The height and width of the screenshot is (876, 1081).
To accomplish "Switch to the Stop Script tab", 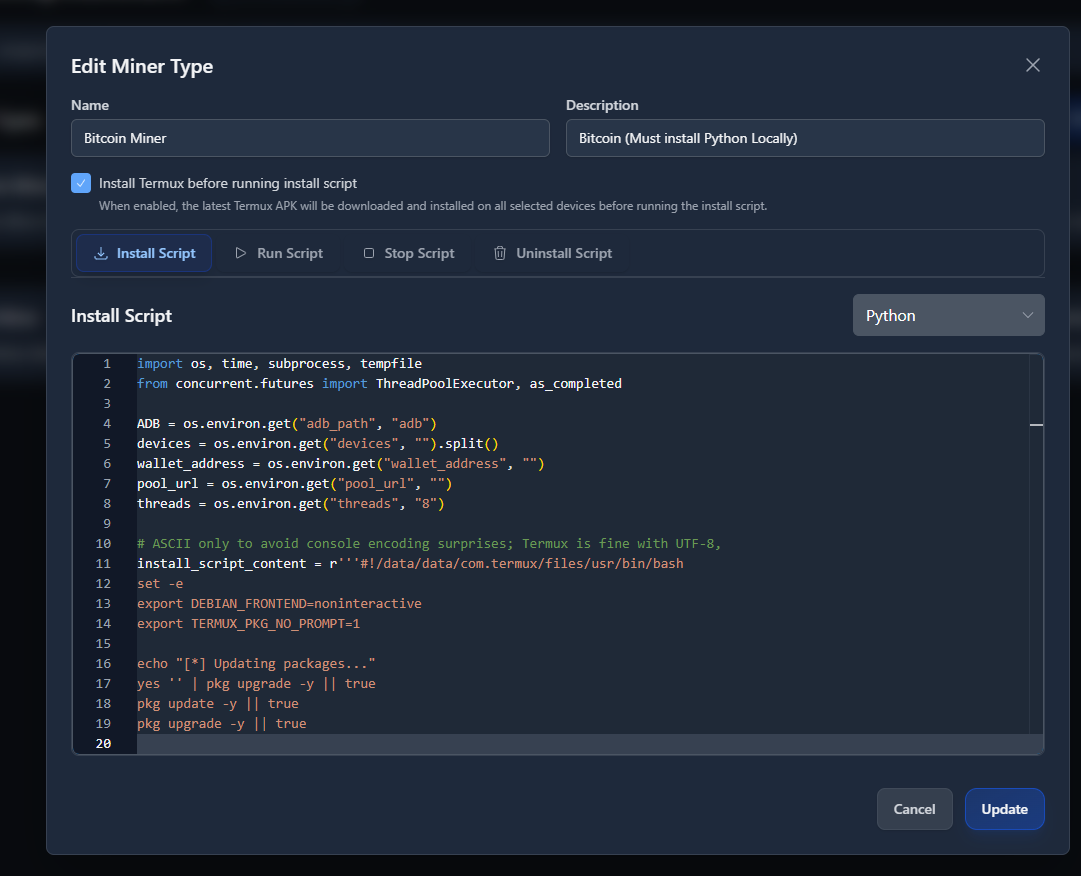I will pos(409,254).
